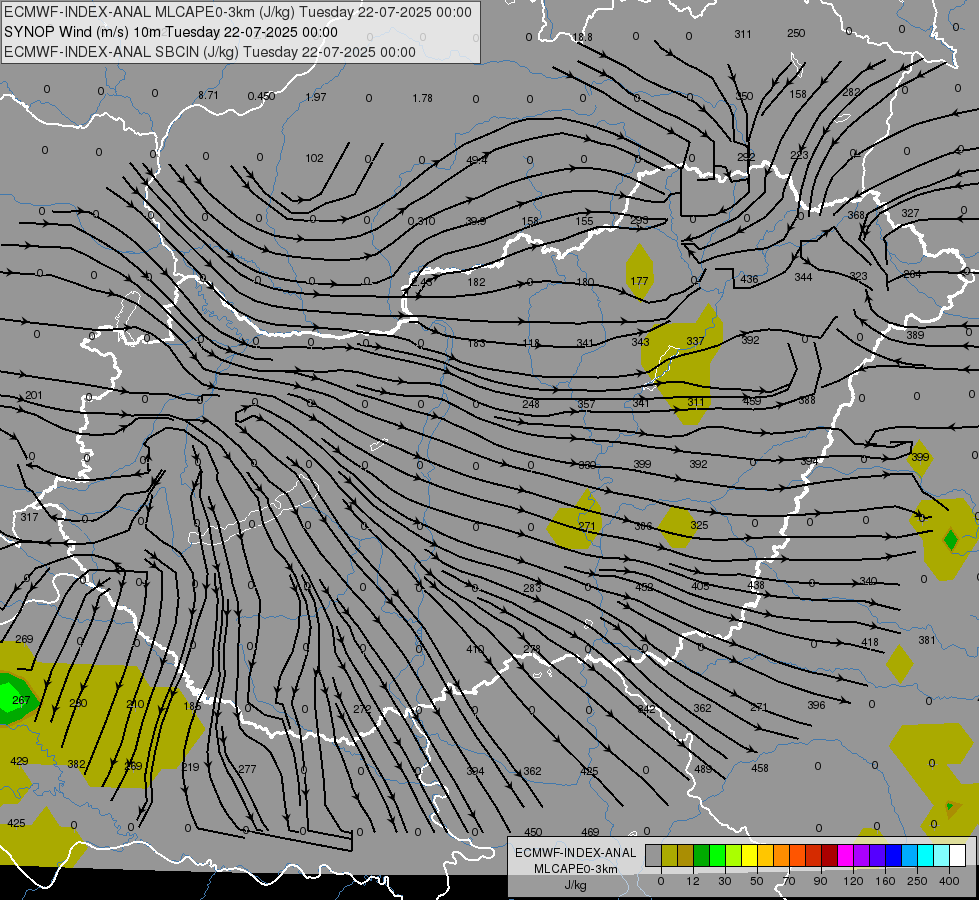The image size is (979, 900).
Task: Click the dark green legend swatch
Action: coord(701,856)
